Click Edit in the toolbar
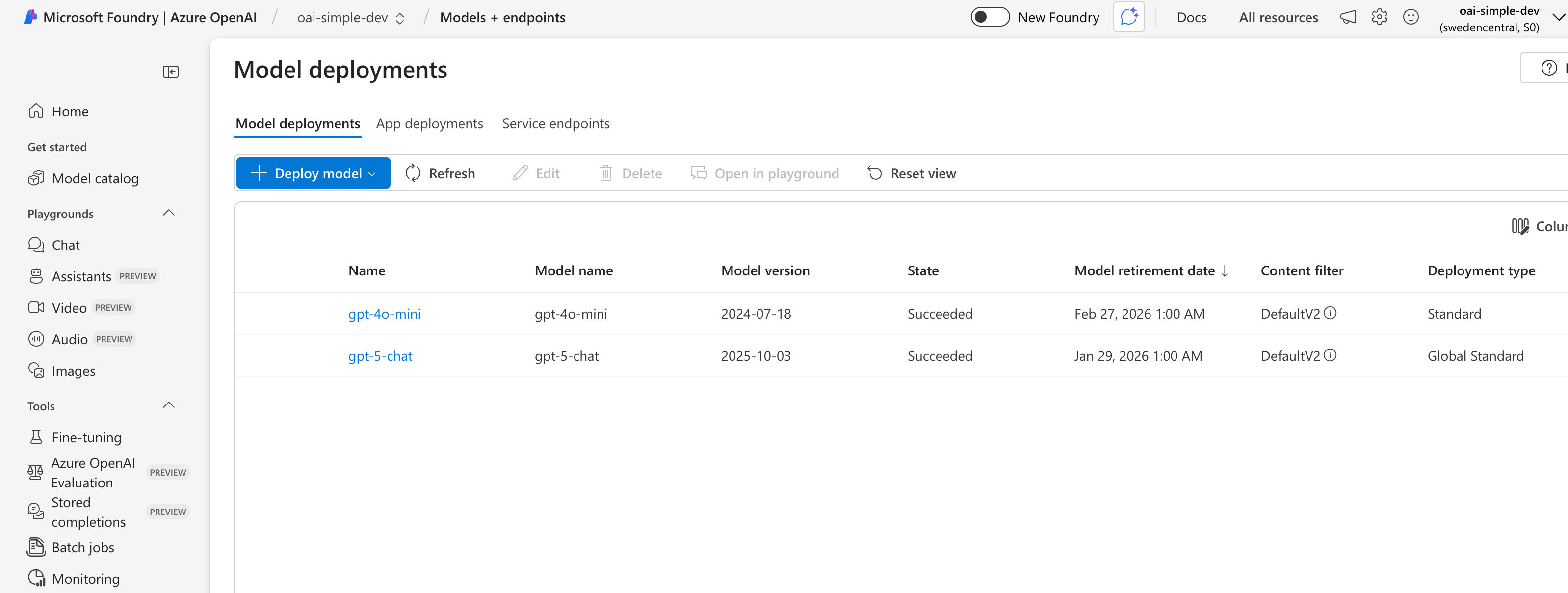Screen dimensions: 1568x593 536,173
